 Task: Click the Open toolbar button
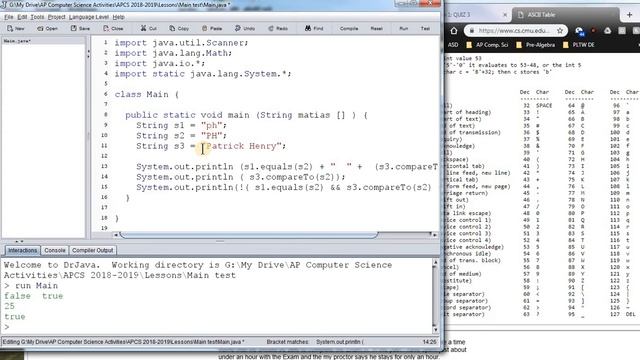click(47, 29)
